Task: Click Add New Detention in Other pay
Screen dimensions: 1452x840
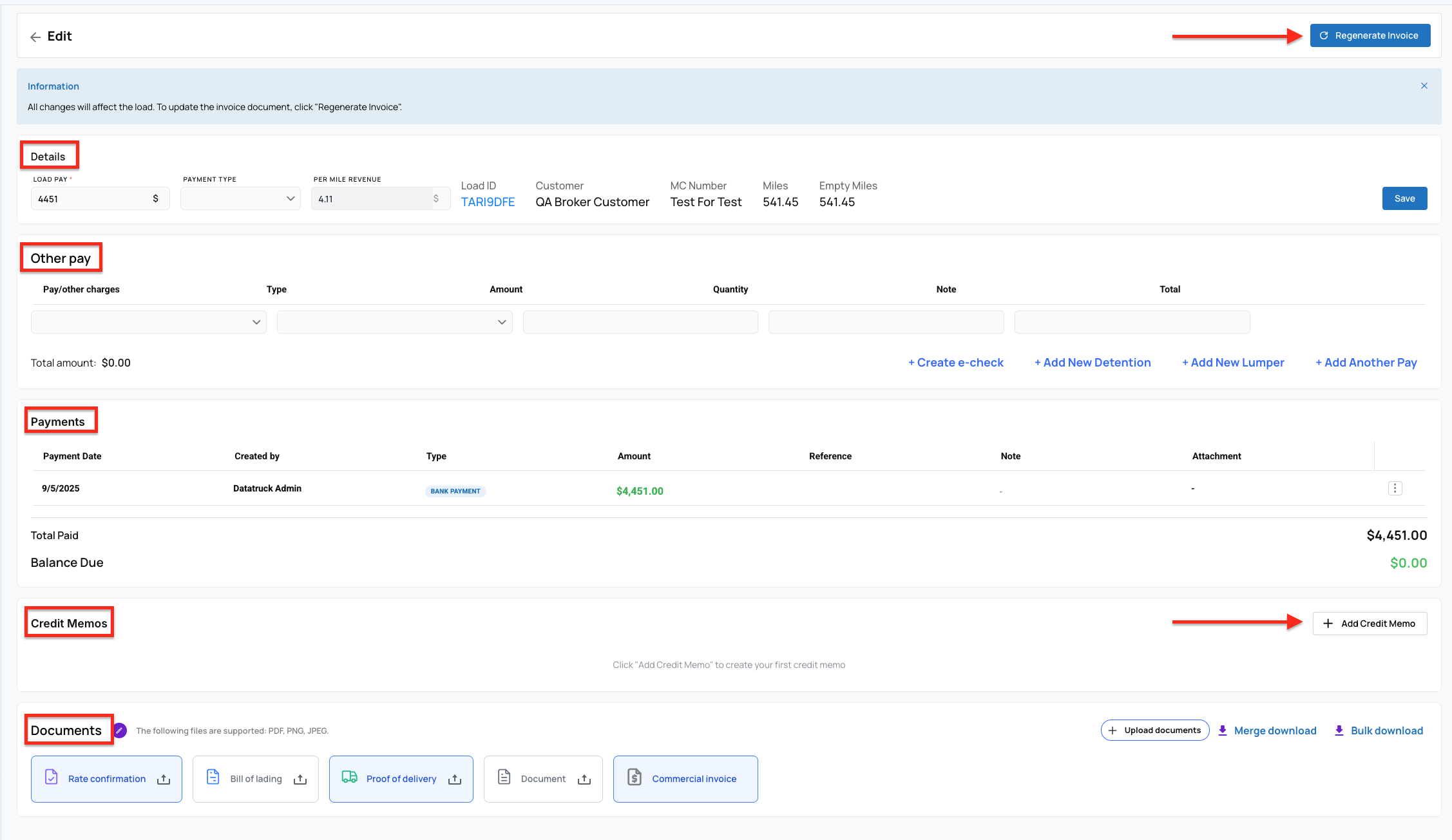Action: click(1093, 362)
